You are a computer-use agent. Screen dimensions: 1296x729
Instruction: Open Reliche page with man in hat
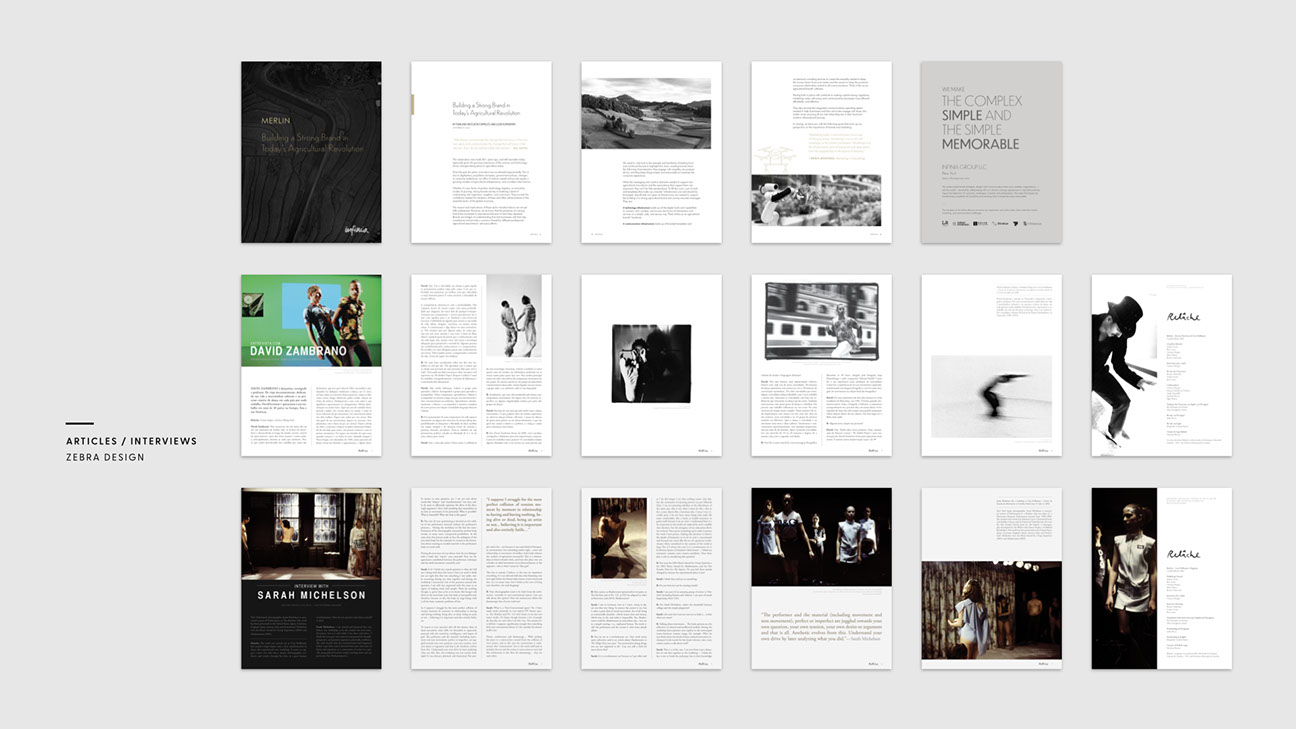1161,366
